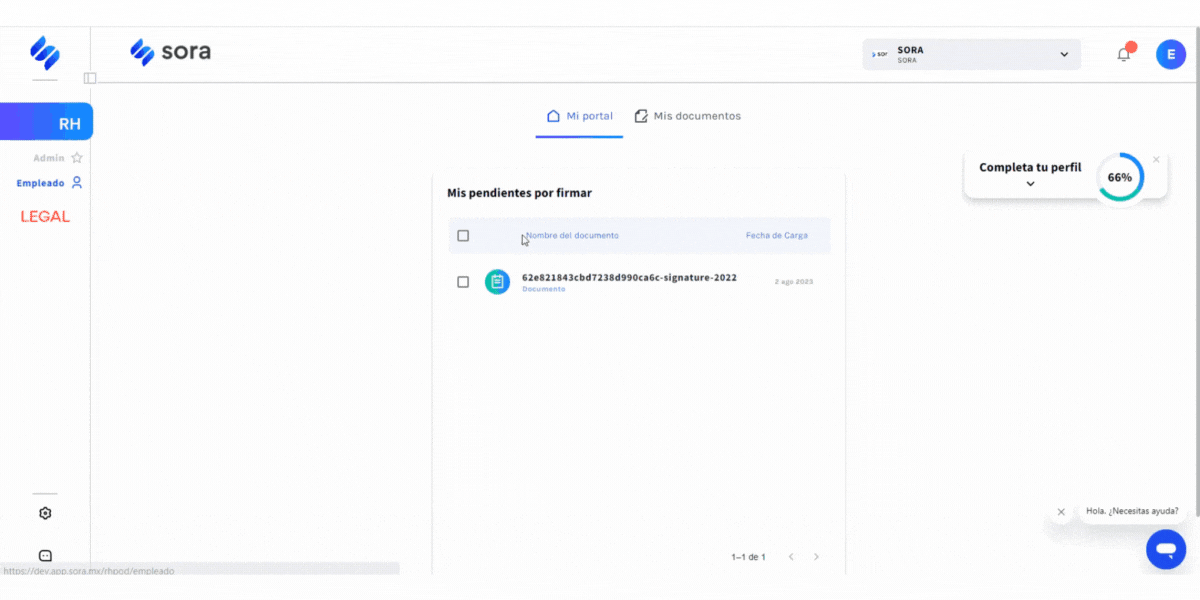Select the checkbox for the signature-2022 document

(463, 282)
